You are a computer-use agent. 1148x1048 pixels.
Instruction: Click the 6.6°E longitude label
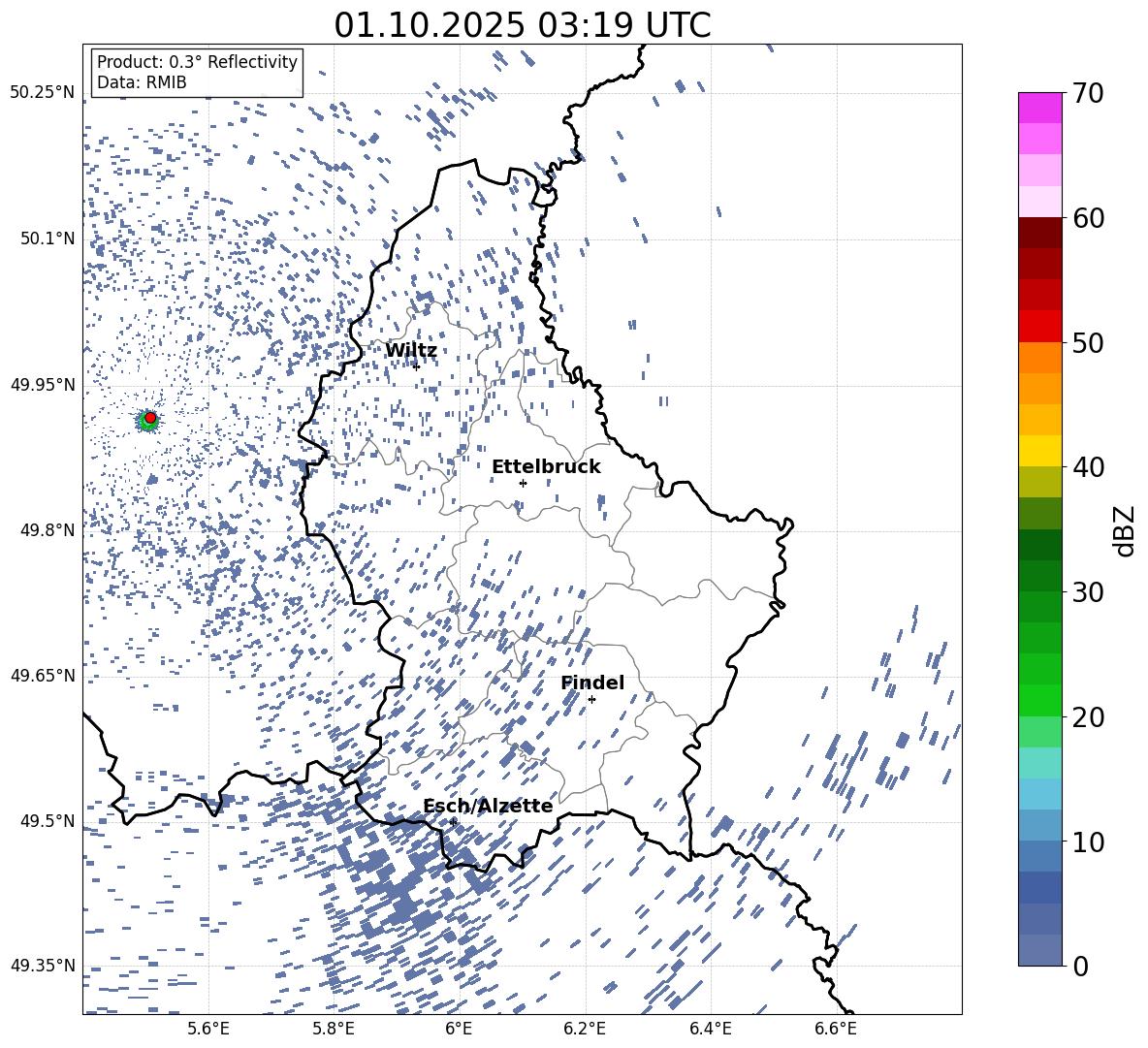point(836,1029)
